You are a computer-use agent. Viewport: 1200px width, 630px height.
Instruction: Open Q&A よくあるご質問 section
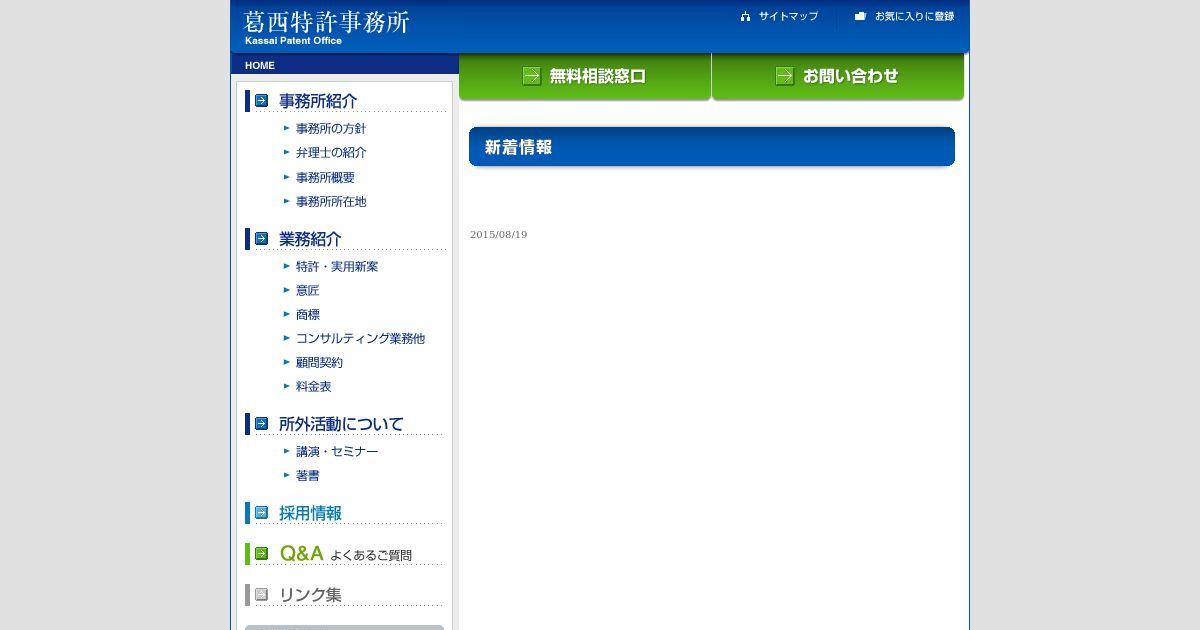point(345,554)
